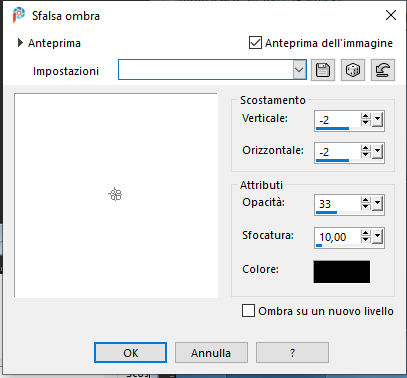Enable Ombra su un nuovo livello

248,311
